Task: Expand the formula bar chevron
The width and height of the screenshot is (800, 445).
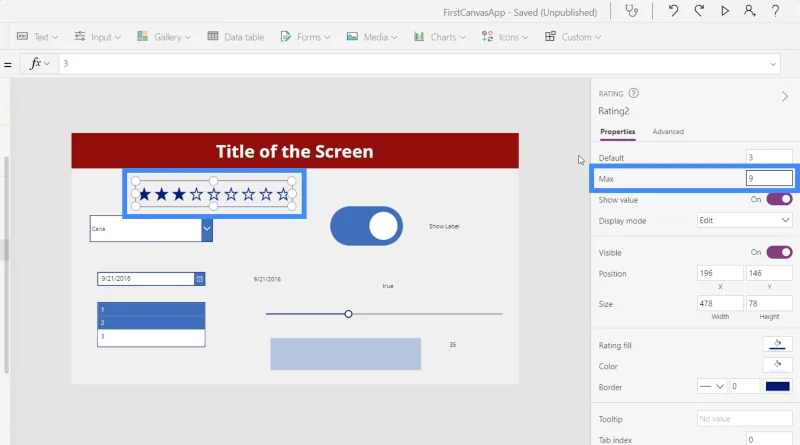Action: pos(773,64)
